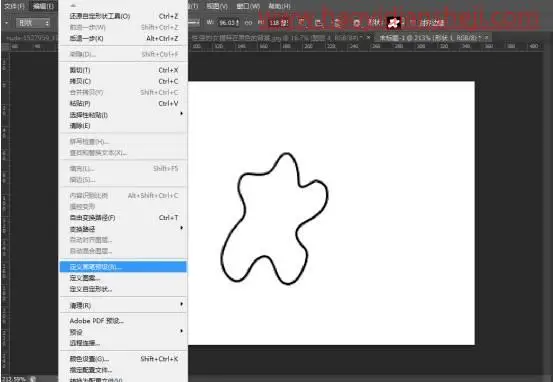
Task: Click the greyed 填充(L)... menu item
Action: point(123,169)
